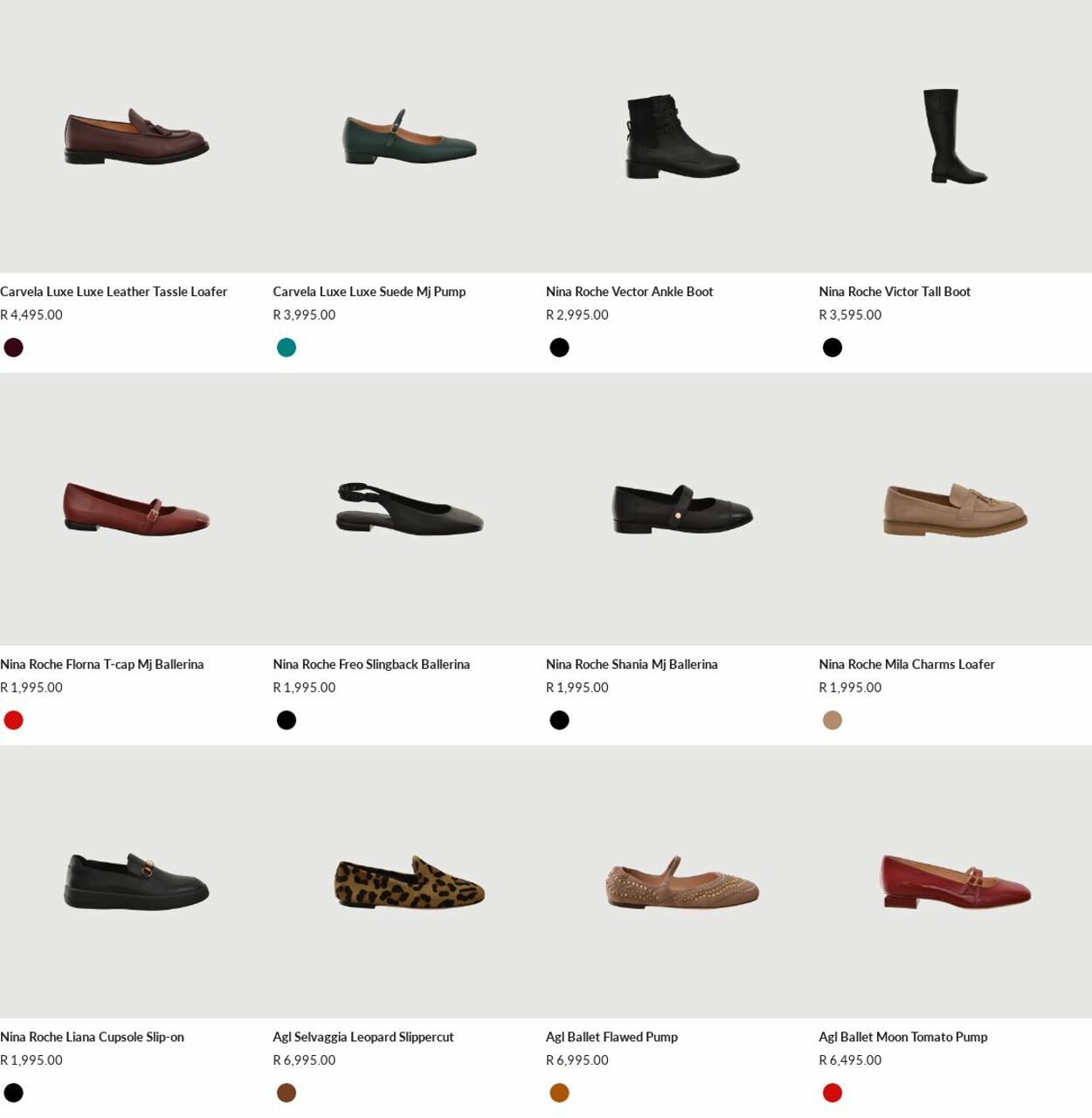The image size is (1092, 1118).
Task: Click the R 6,995.00 price under Ballet Flawed Pump
Action: tap(577, 1060)
